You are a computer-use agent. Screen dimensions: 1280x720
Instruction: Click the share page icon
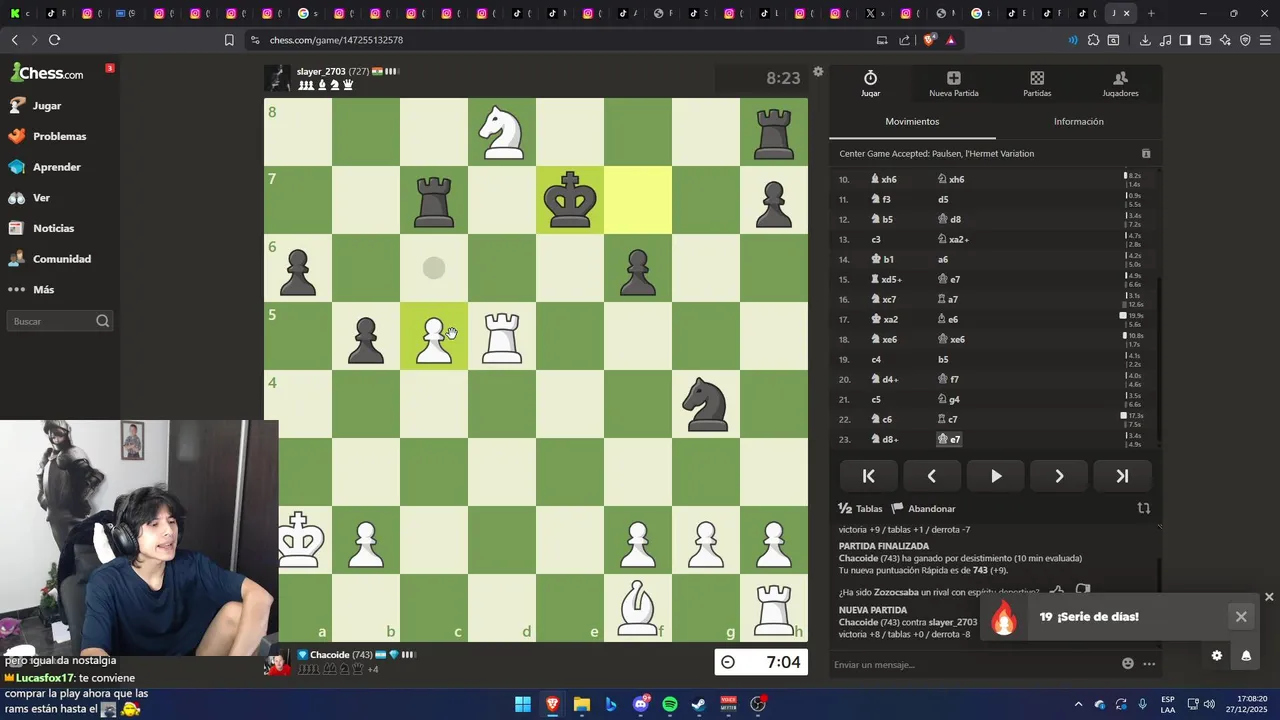pyautogui.click(x=905, y=40)
